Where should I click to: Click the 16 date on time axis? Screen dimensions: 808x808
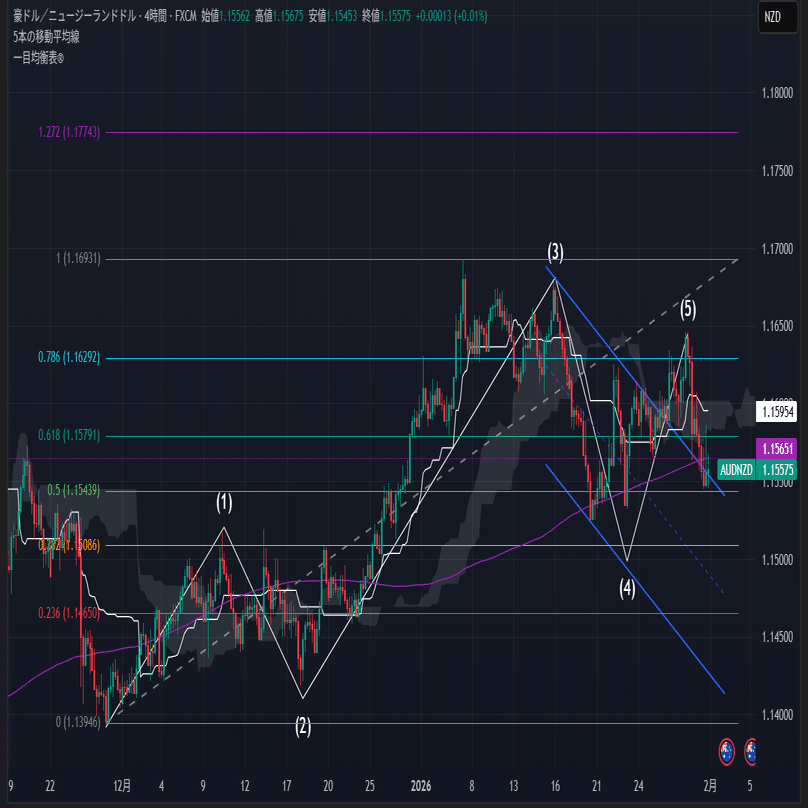pos(555,786)
